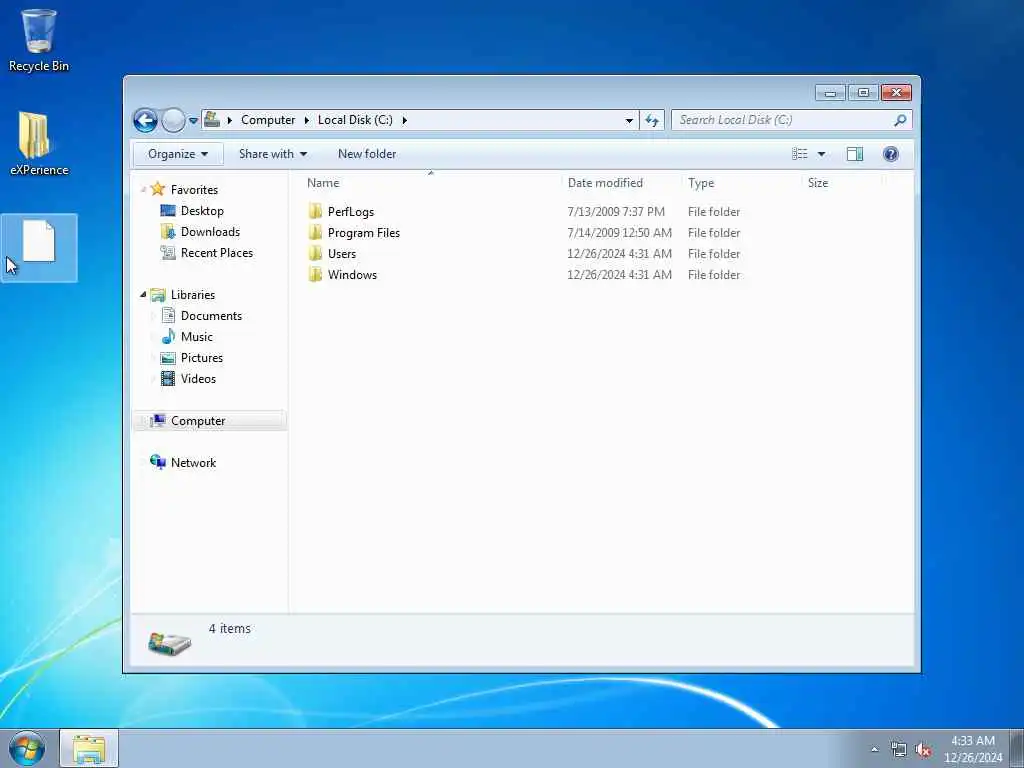Open the Share with menu

click(272, 154)
